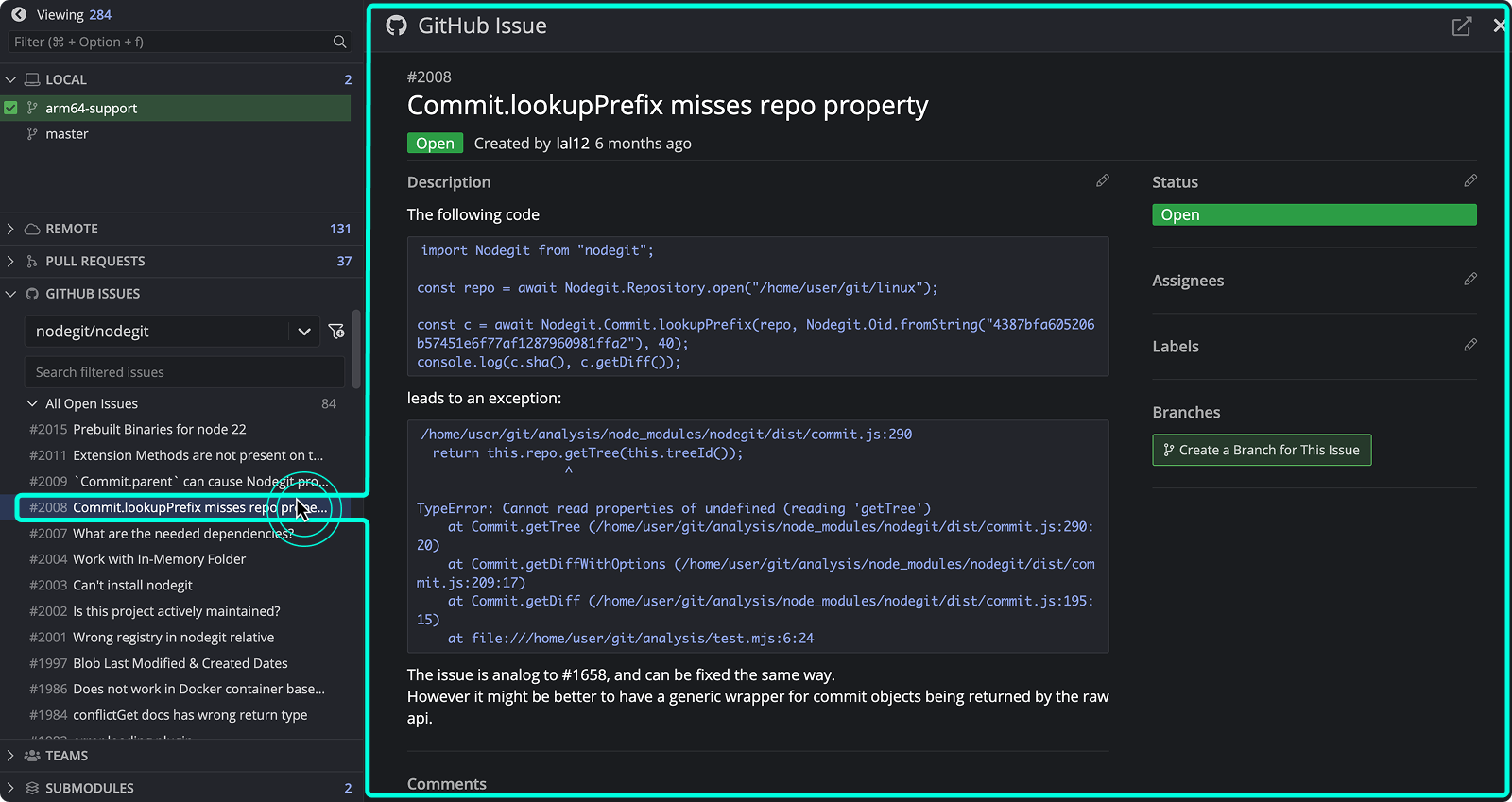
Task: Click the green Open status bar
Action: (1314, 214)
